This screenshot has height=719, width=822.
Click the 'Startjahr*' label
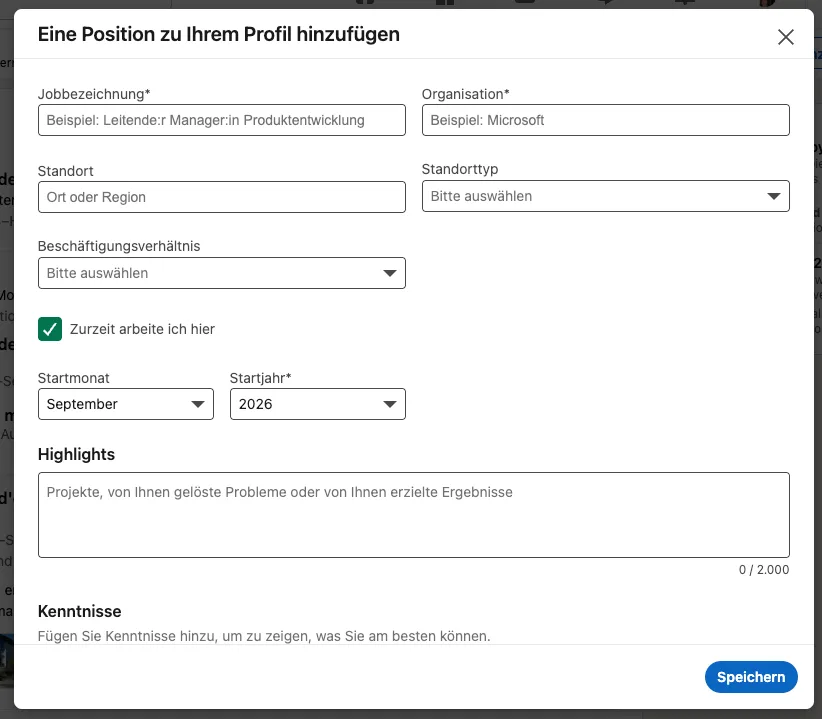coord(260,378)
